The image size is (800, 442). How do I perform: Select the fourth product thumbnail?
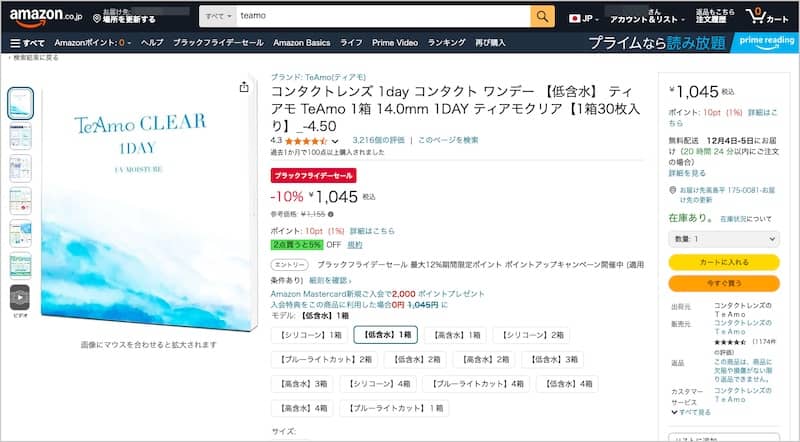20,201
